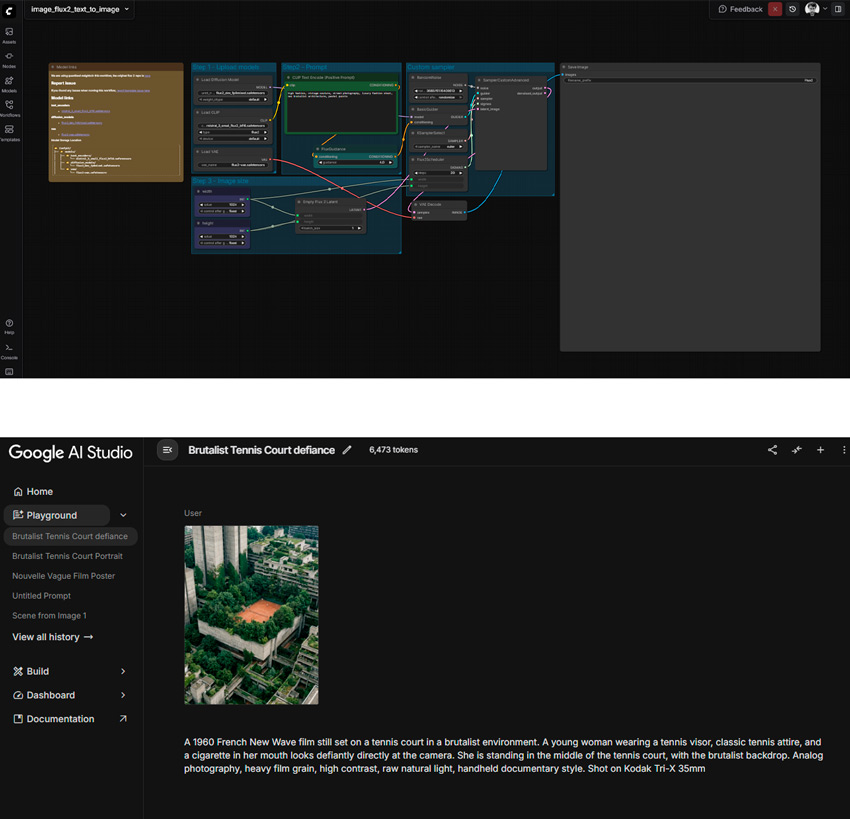Viewport: 850px width, 819px height.
Task: Open the Models panel icon
Action: pyautogui.click(x=9, y=83)
